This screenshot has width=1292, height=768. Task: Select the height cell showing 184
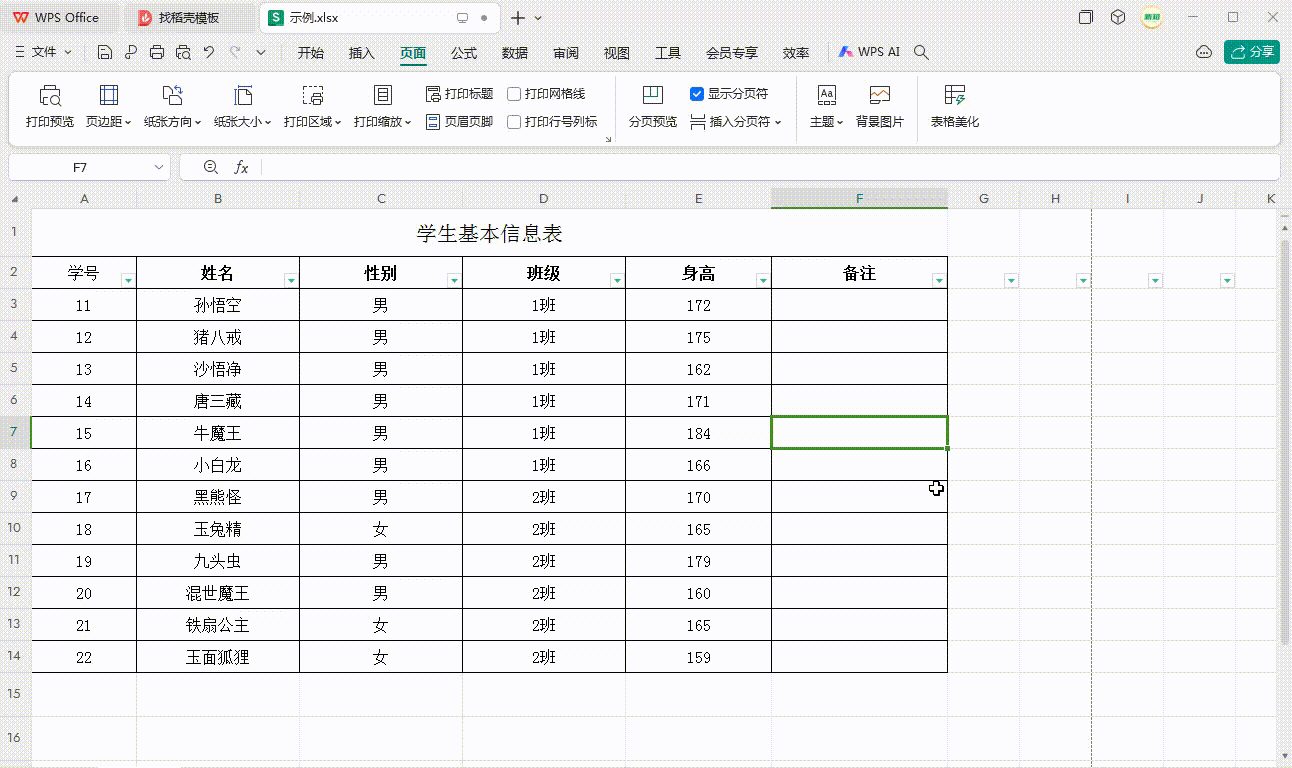tap(699, 433)
